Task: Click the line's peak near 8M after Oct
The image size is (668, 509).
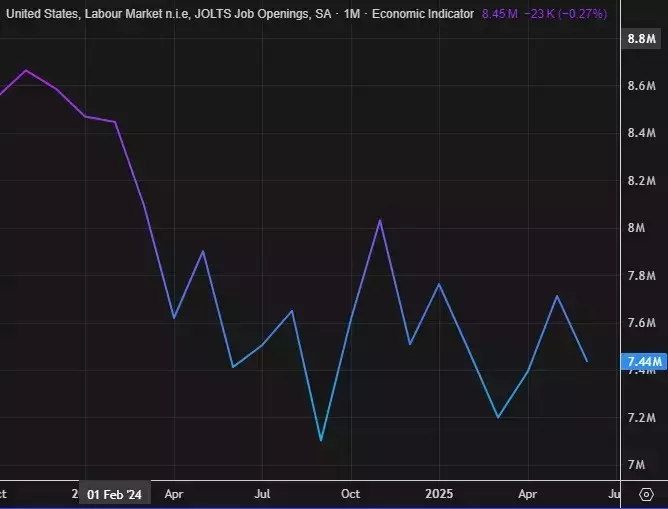Action: 380,220
